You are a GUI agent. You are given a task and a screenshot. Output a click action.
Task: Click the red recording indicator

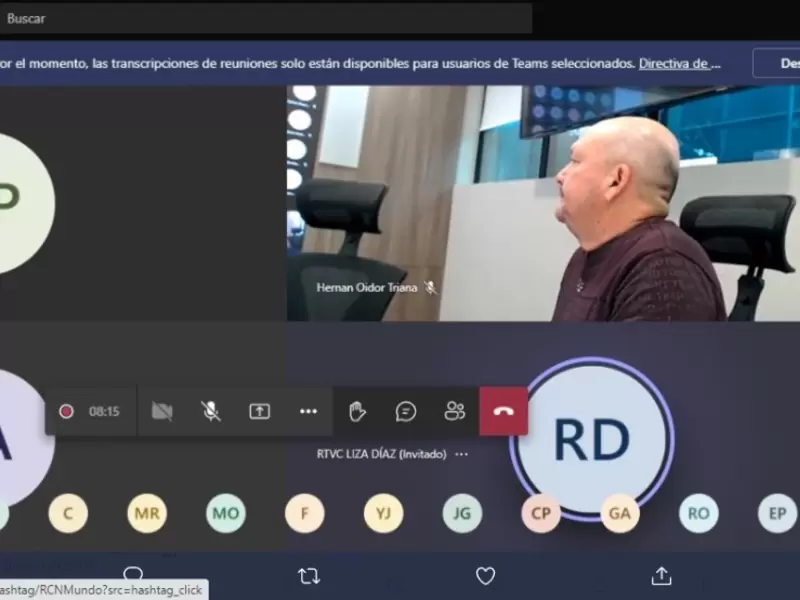66,411
